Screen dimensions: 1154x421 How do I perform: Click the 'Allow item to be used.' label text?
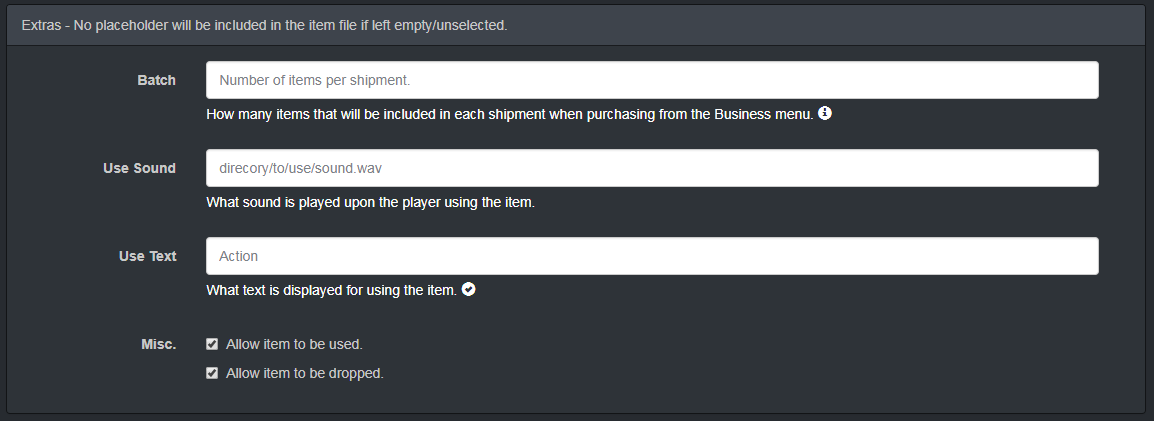[294, 344]
